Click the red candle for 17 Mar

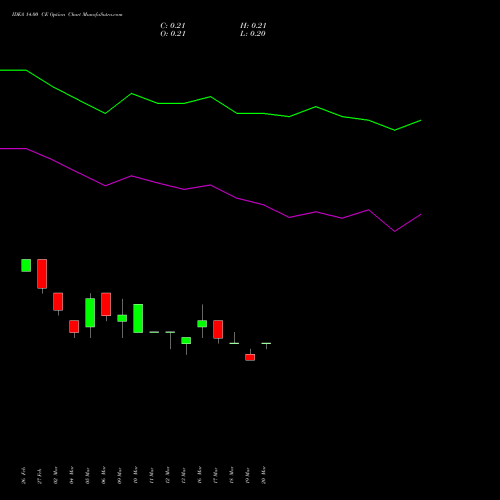coord(218,329)
